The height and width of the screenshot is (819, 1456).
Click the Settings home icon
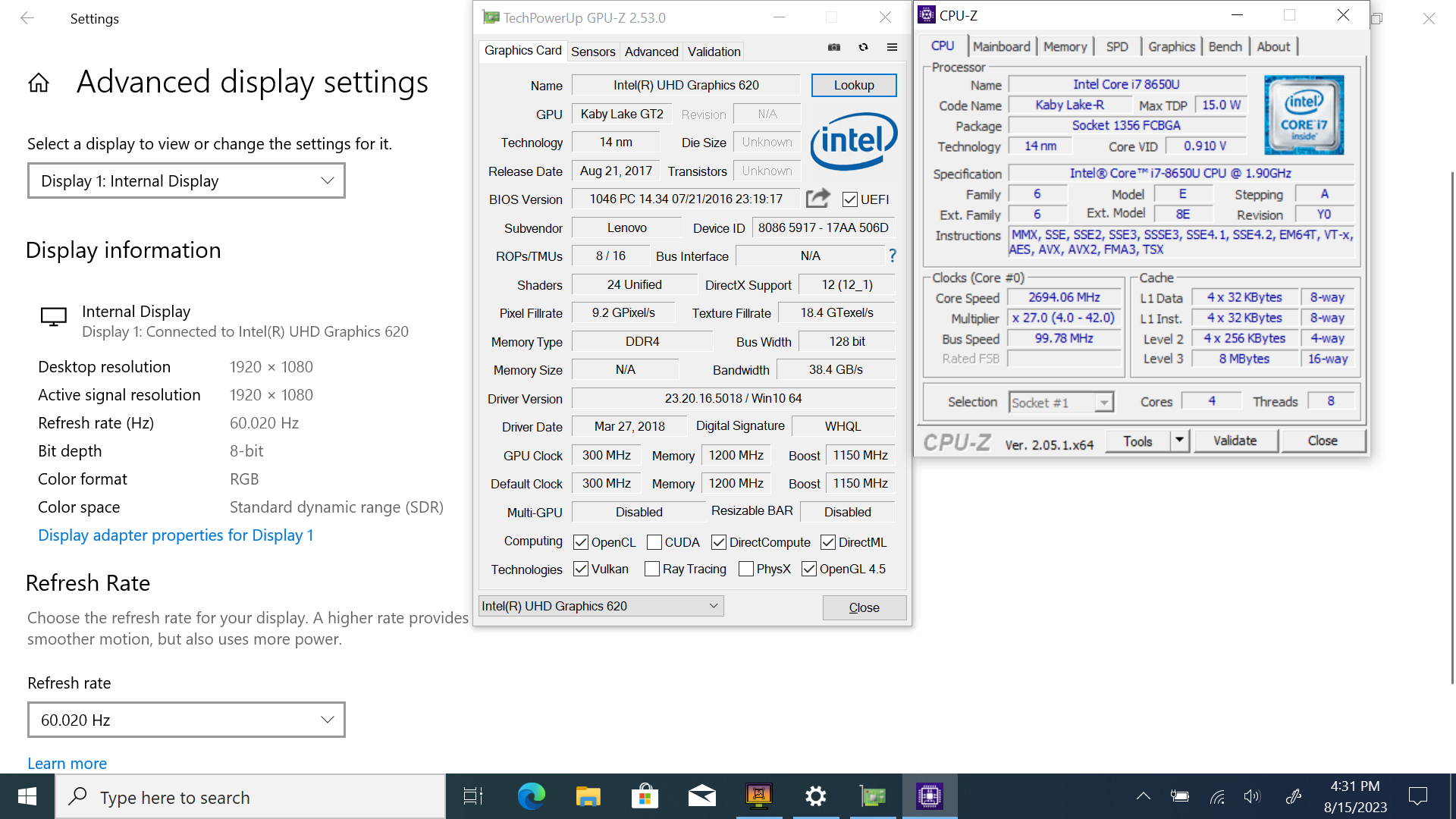pyautogui.click(x=39, y=83)
